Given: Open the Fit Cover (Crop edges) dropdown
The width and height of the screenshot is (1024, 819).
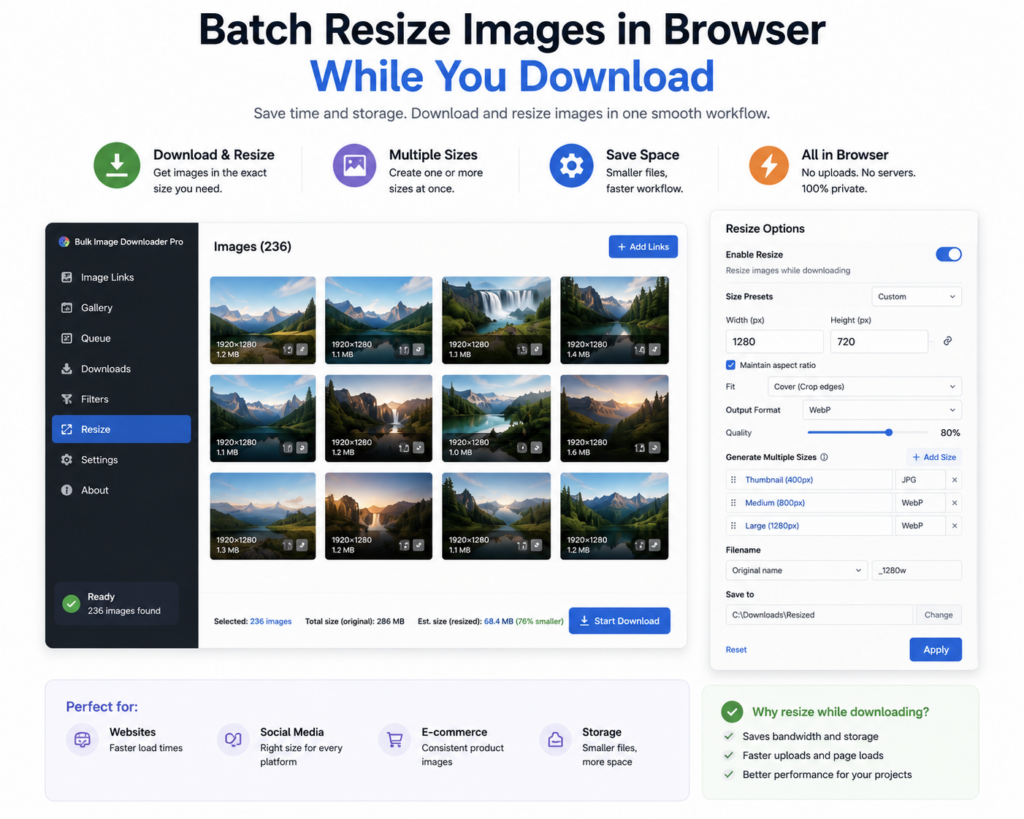Looking at the screenshot, I should coord(864,387).
